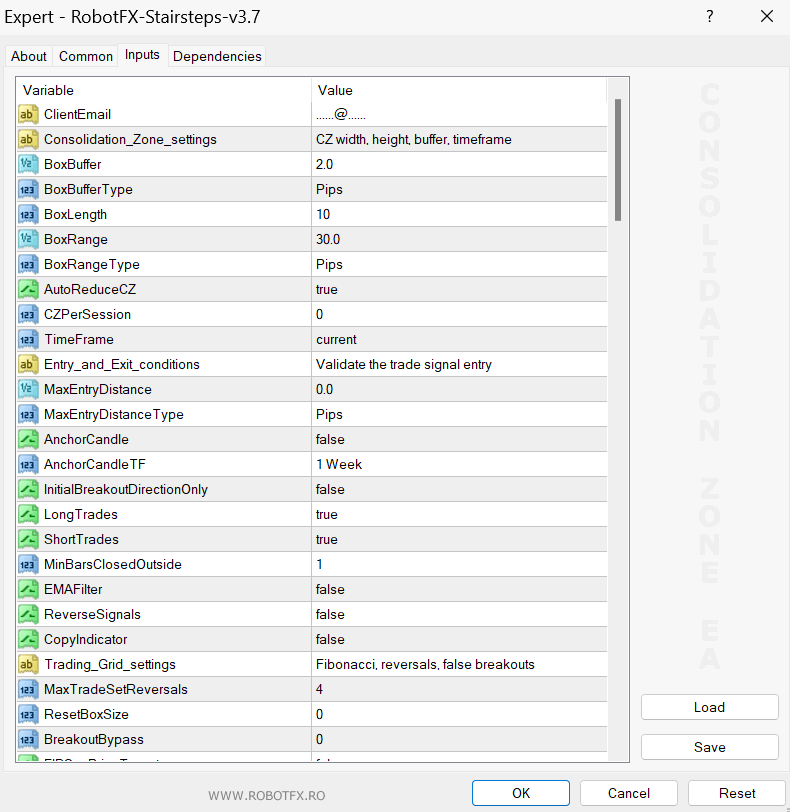The width and height of the screenshot is (790, 812).
Task: Click the integer icon beside CZPerSession
Action: pyautogui.click(x=28, y=314)
